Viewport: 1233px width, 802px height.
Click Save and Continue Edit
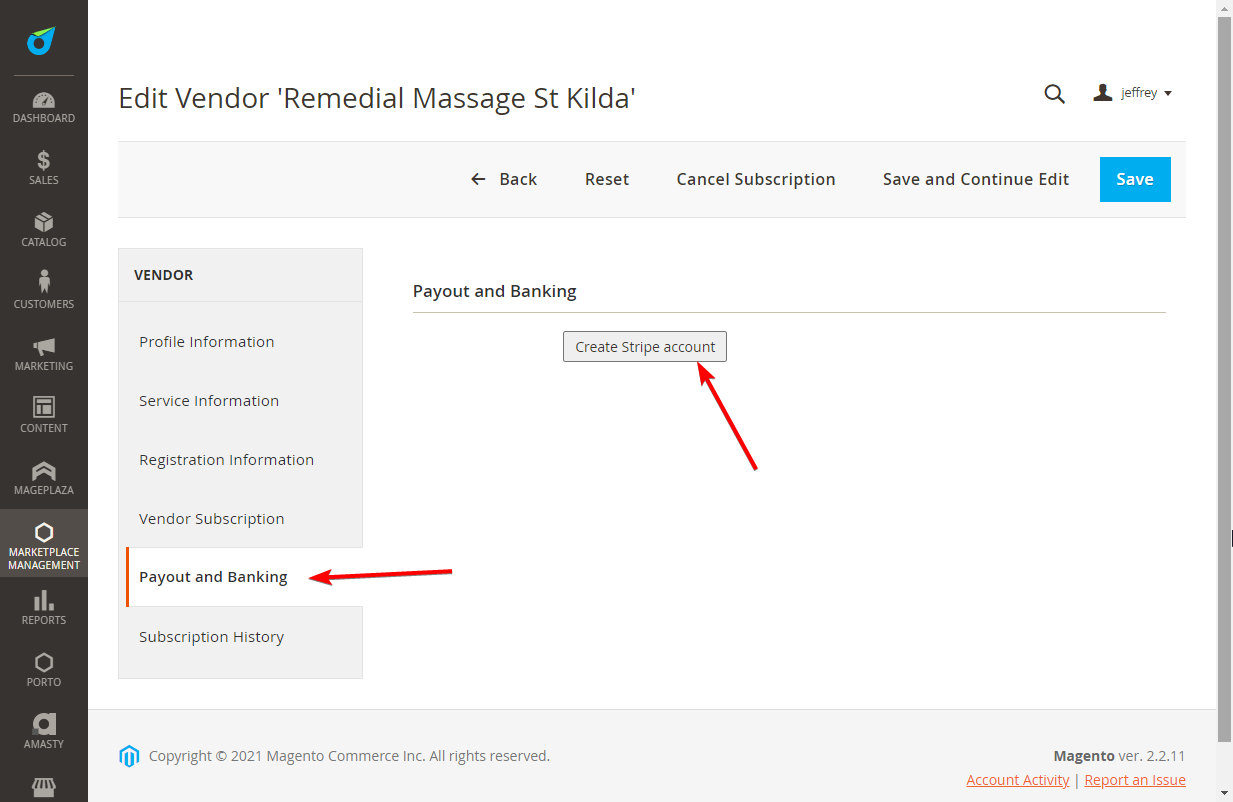coord(976,179)
